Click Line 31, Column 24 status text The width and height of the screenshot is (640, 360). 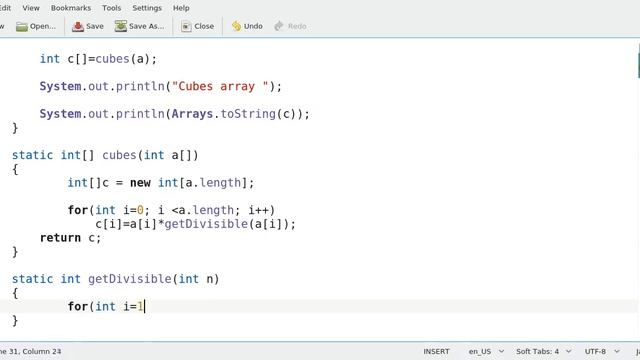pyautogui.click(x=31, y=351)
